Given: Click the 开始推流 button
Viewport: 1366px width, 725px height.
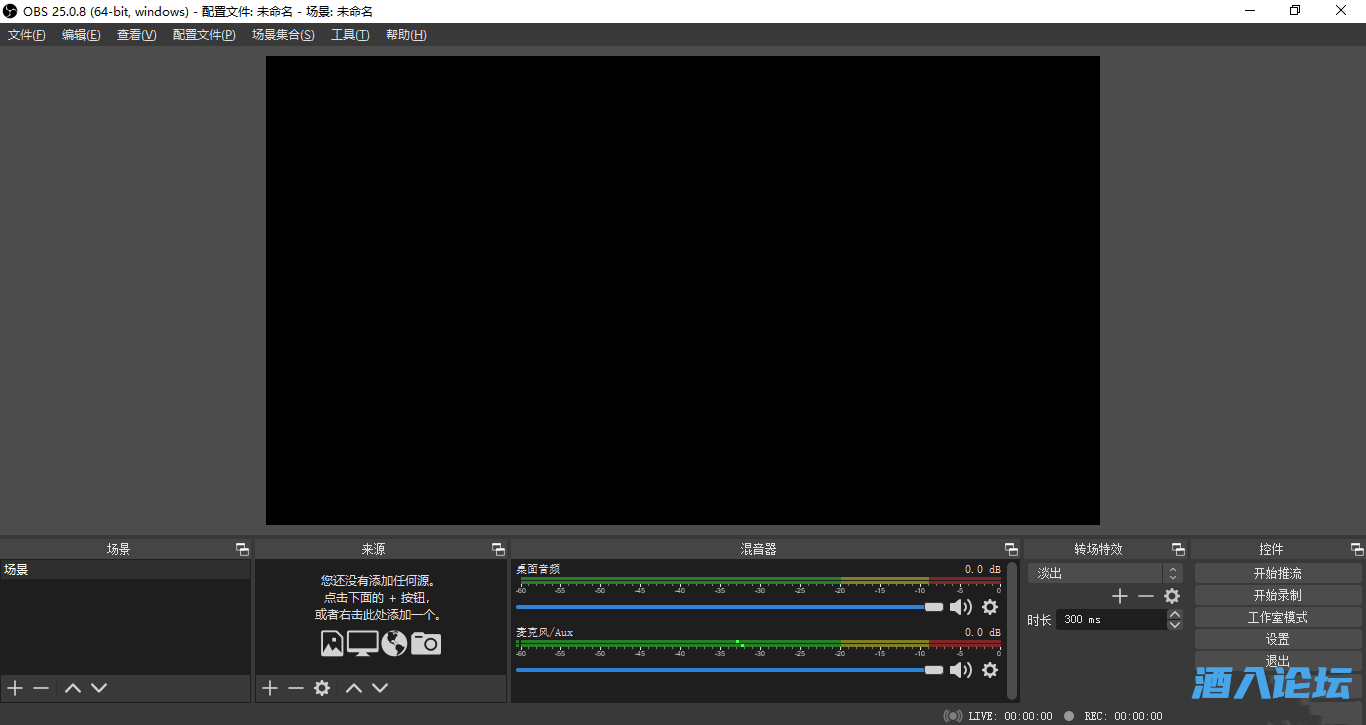Looking at the screenshot, I should tap(1278, 573).
